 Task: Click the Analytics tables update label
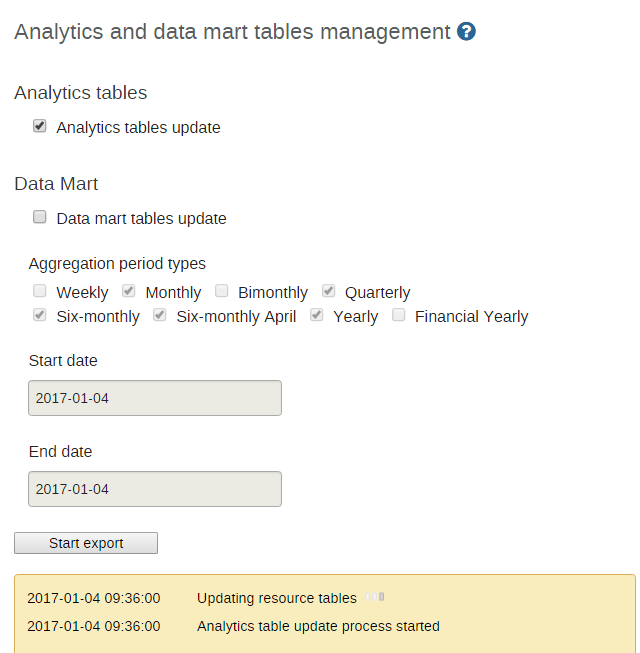click(x=138, y=128)
